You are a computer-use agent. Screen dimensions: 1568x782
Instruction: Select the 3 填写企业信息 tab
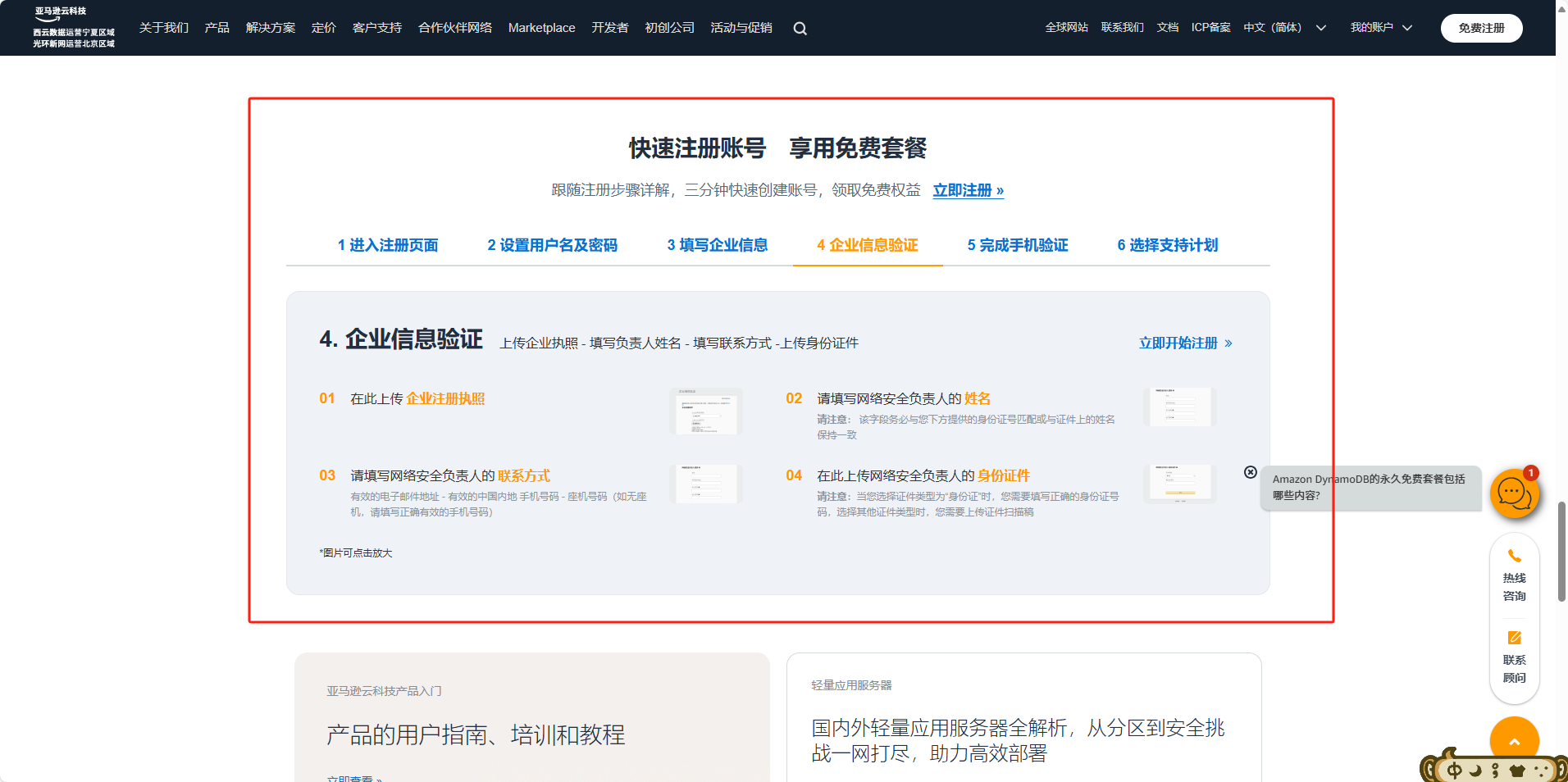(718, 245)
